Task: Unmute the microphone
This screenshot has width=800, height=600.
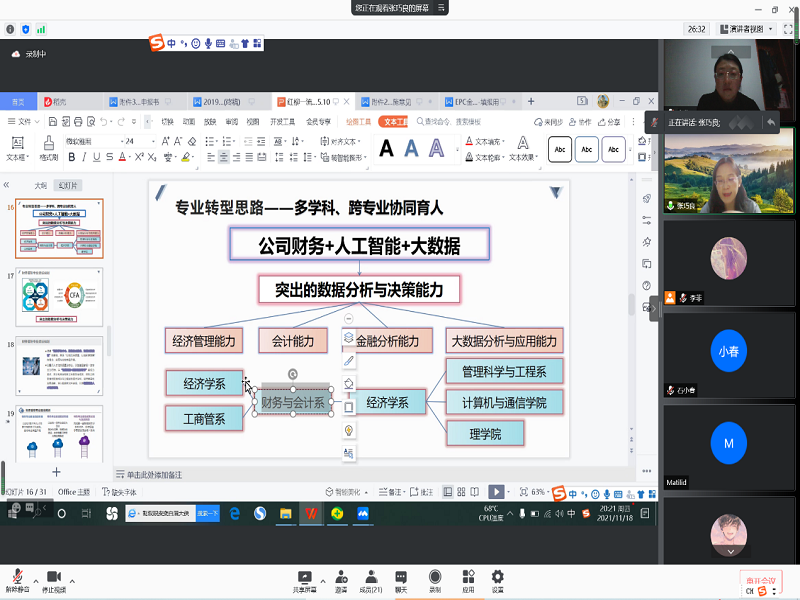Action: tap(17, 578)
